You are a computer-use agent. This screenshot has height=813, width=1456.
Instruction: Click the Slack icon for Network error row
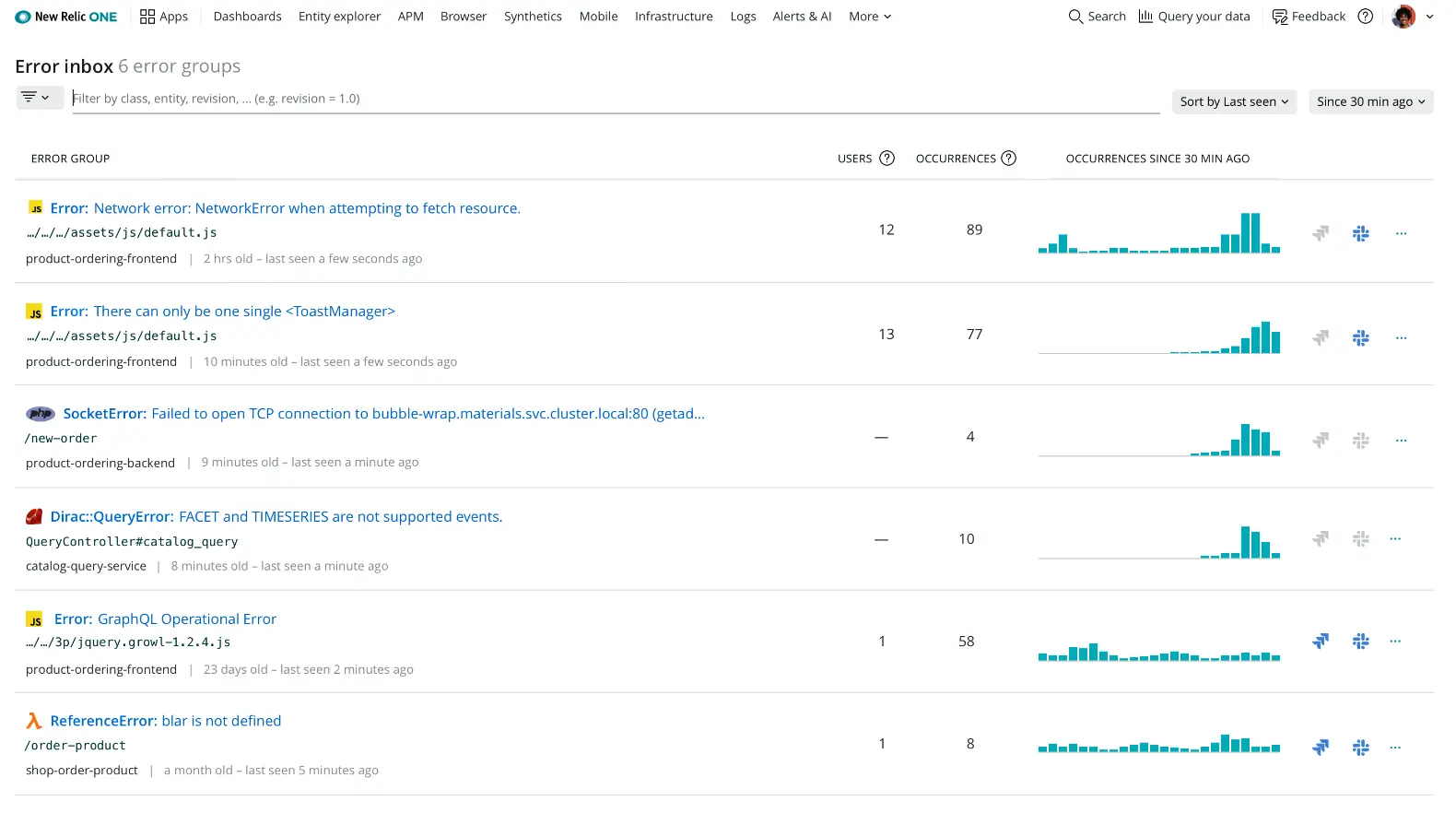1360,234
